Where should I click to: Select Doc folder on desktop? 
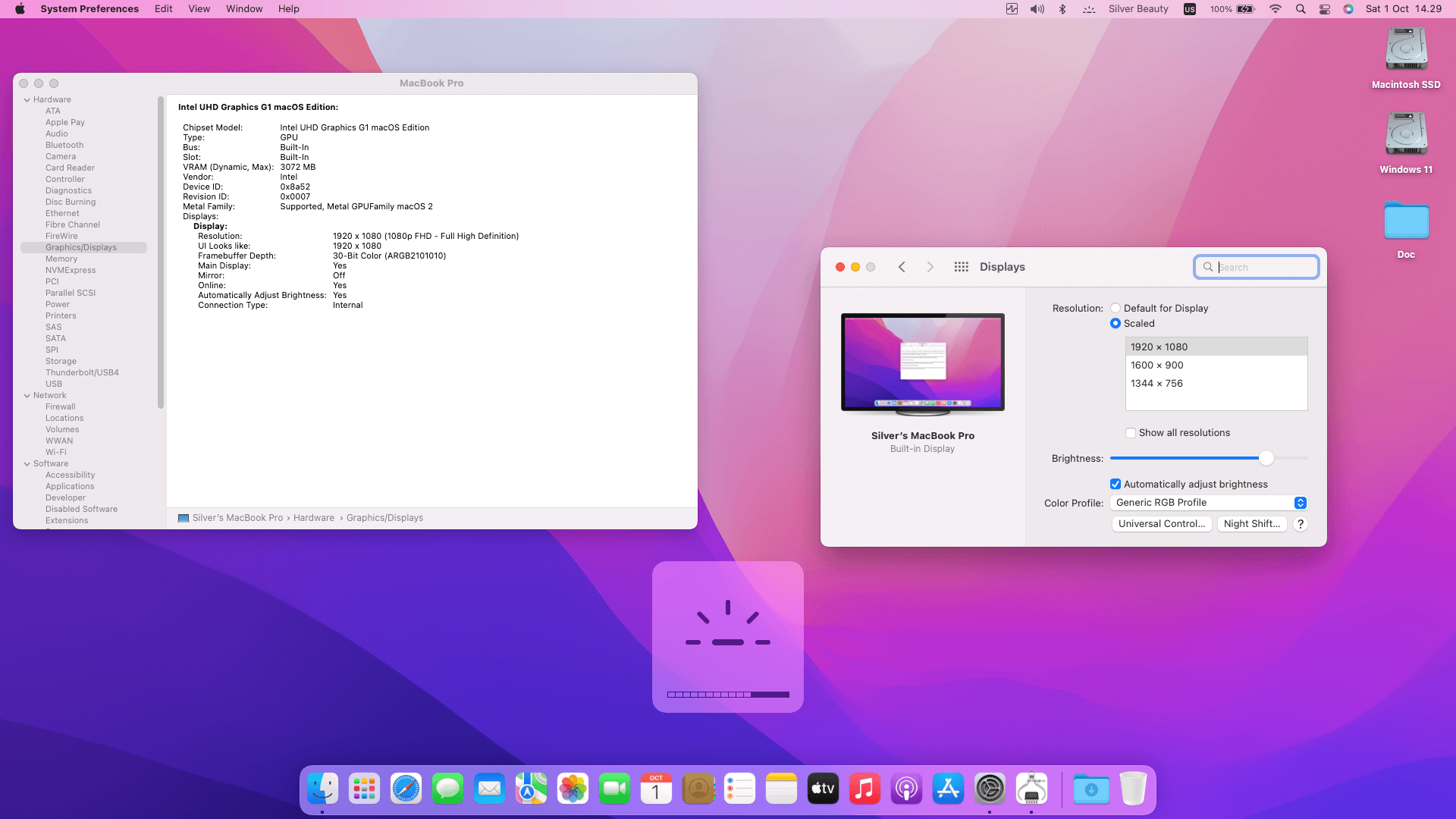click(1406, 230)
